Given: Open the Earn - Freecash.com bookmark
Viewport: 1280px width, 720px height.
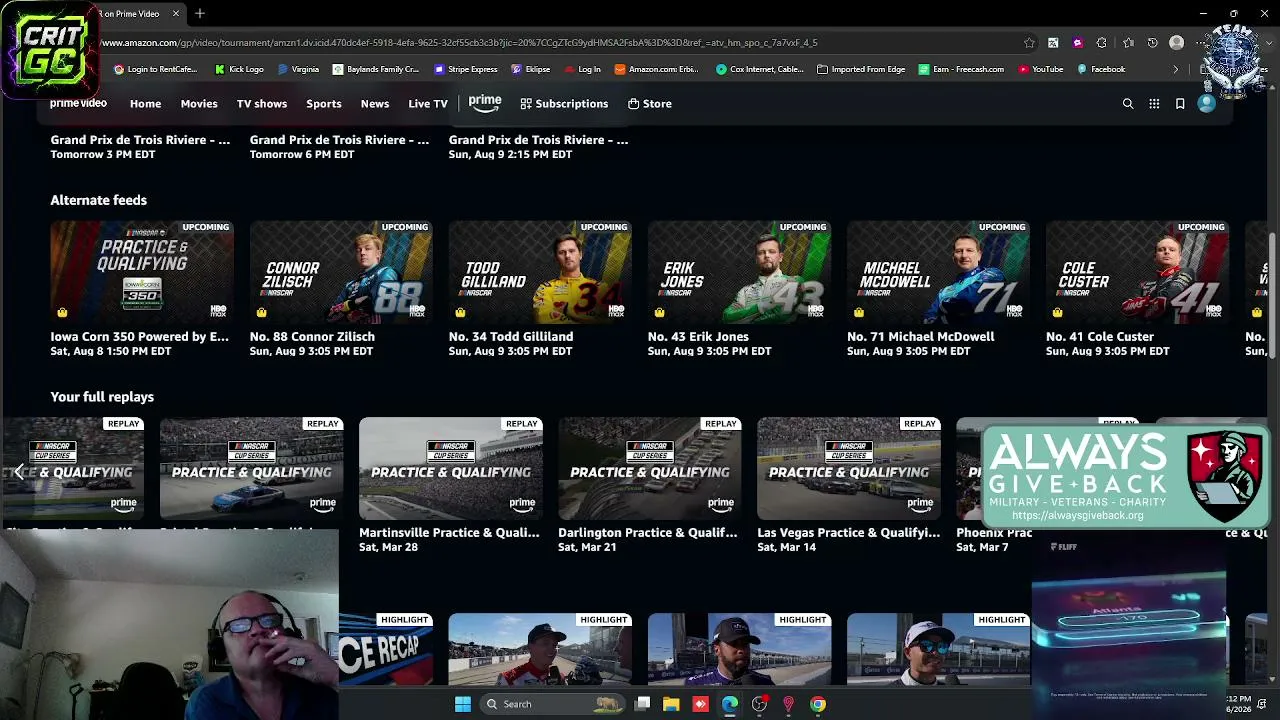Looking at the screenshot, I should [x=961, y=69].
